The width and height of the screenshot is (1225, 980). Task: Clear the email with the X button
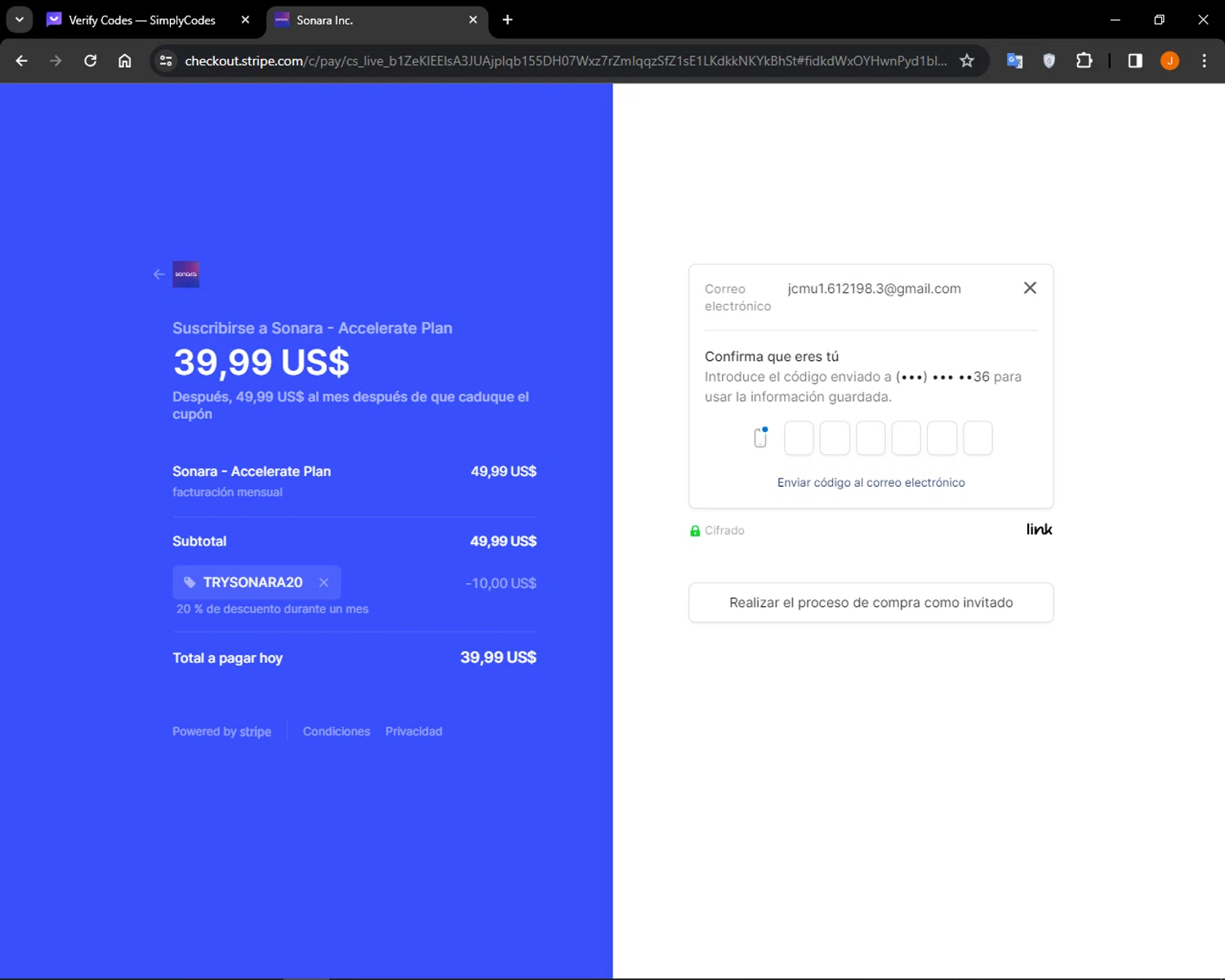(x=1030, y=288)
